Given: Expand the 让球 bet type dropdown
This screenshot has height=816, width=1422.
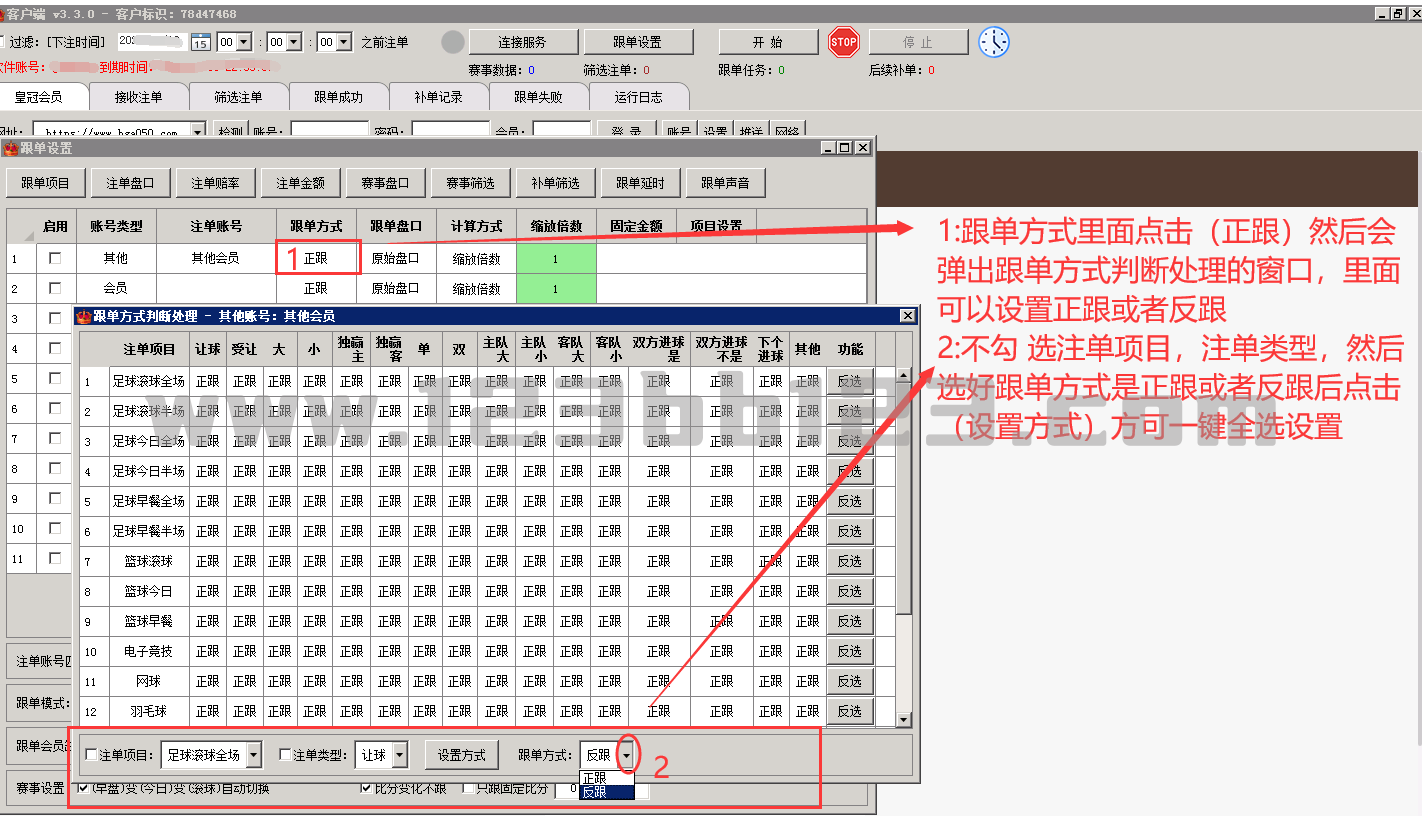Looking at the screenshot, I should click(x=400, y=755).
